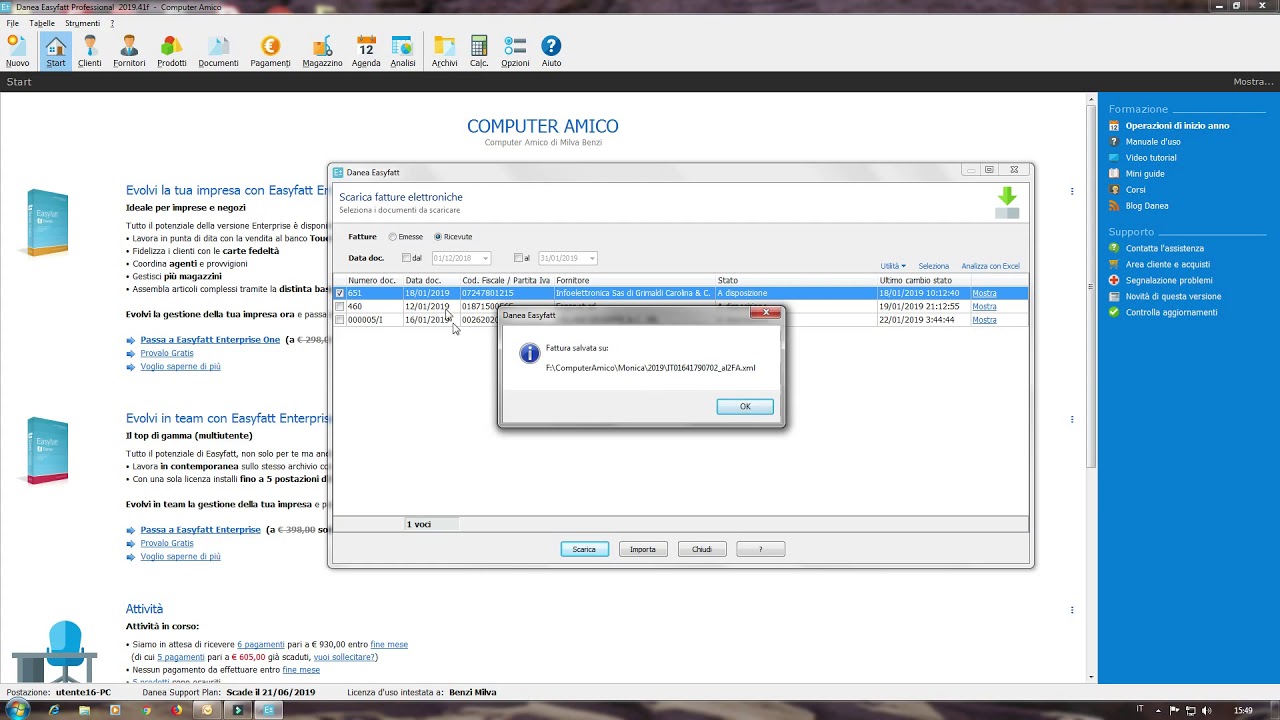1280x720 pixels.
Task: Click the Blog Danea RSS icon
Action: (1115, 206)
